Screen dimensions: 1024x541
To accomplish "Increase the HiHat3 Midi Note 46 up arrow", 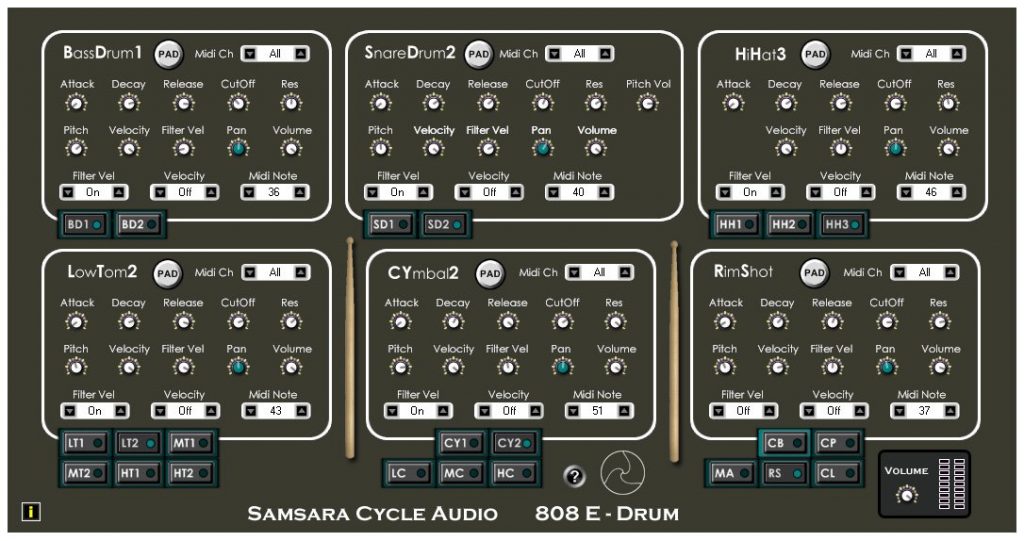I will 956,193.
